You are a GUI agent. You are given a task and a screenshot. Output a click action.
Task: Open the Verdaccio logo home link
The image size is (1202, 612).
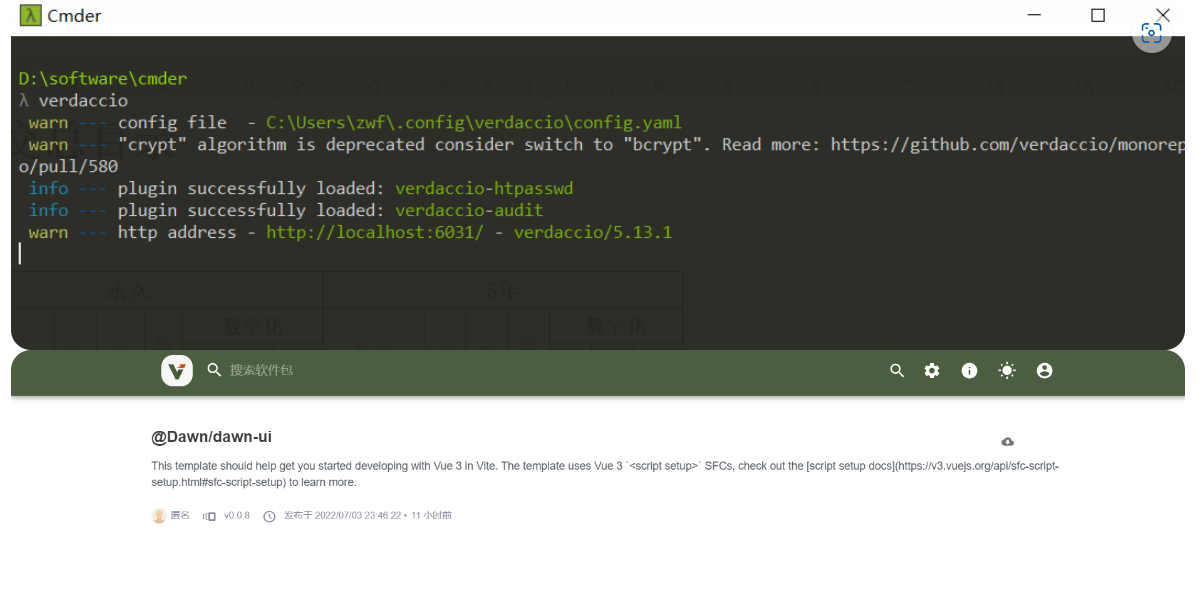pyautogui.click(x=177, y=371)
